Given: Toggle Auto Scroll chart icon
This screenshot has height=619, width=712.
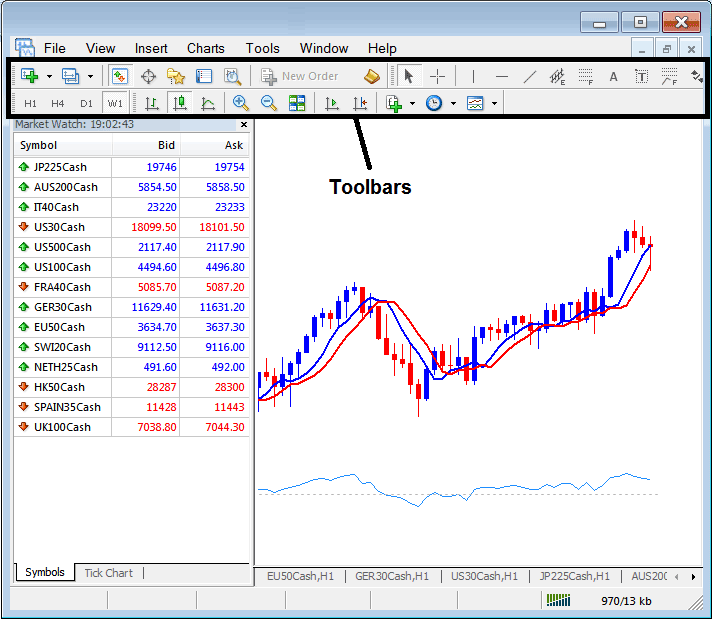Looking at the screenshot, I should coord(332,104).
